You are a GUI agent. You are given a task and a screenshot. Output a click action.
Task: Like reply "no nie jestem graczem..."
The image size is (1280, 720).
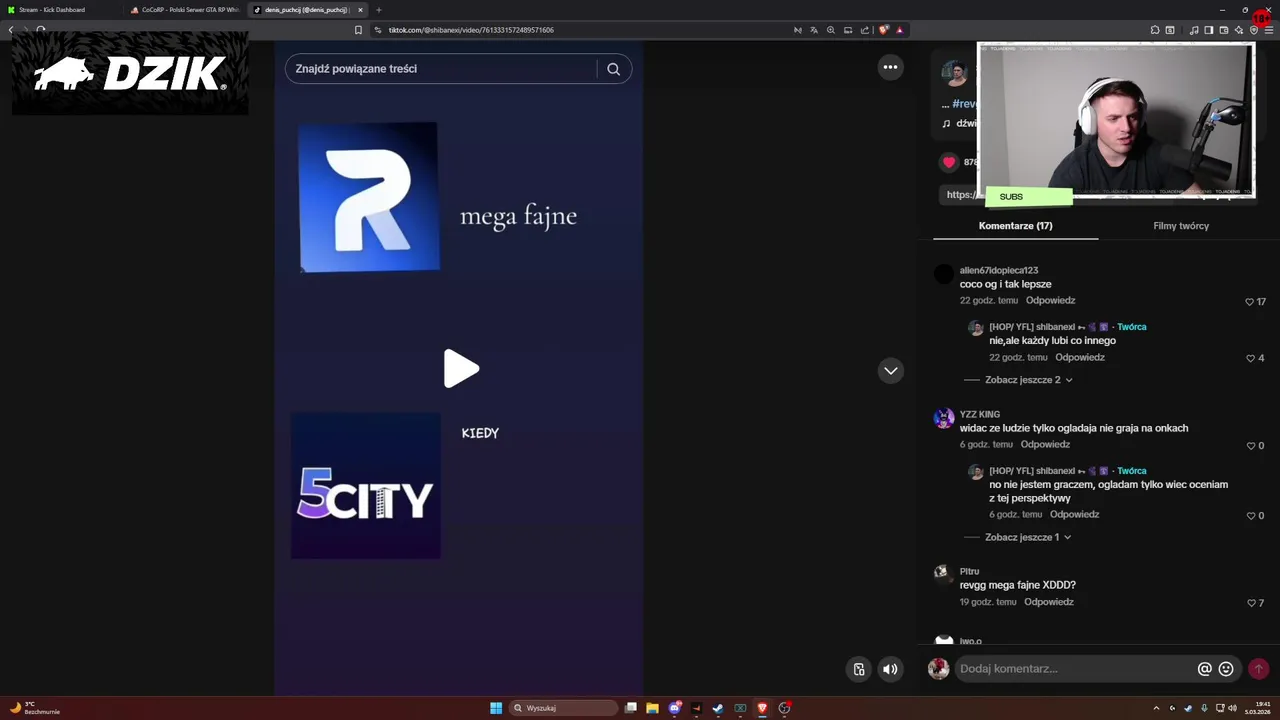[x=1250, y=516]
